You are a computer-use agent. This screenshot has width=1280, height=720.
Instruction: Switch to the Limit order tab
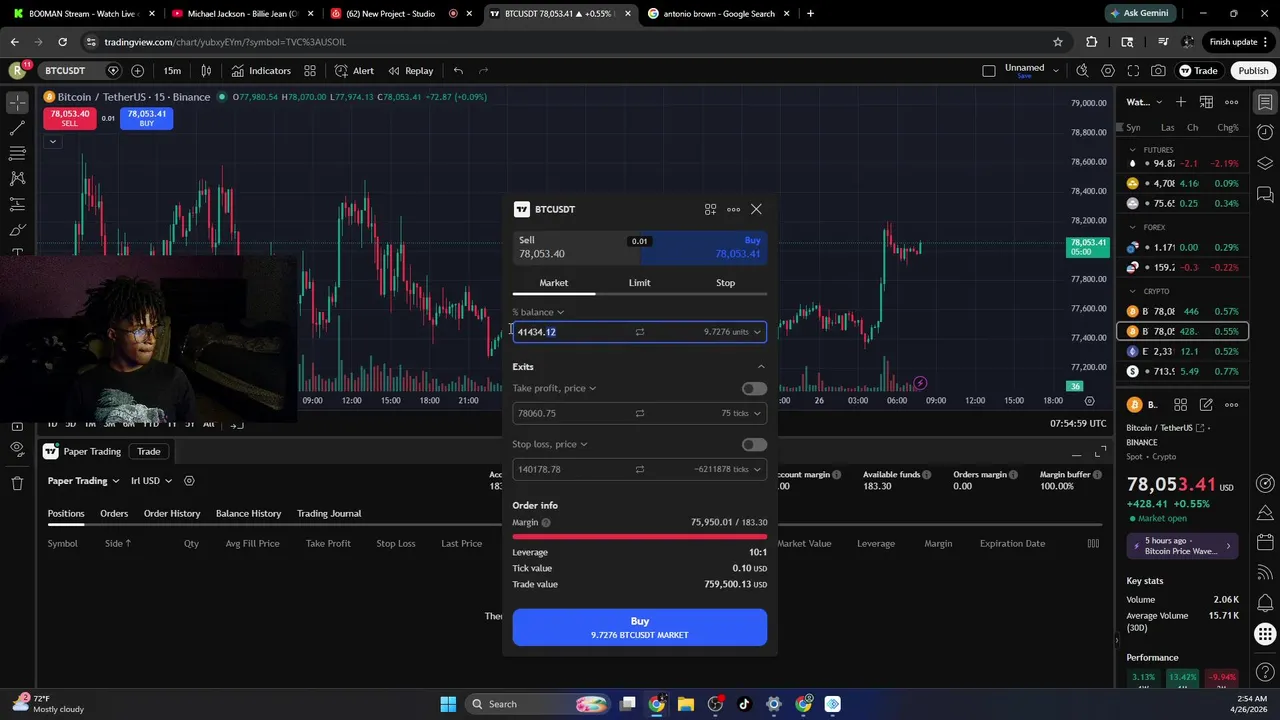click(x=640, y=283)
